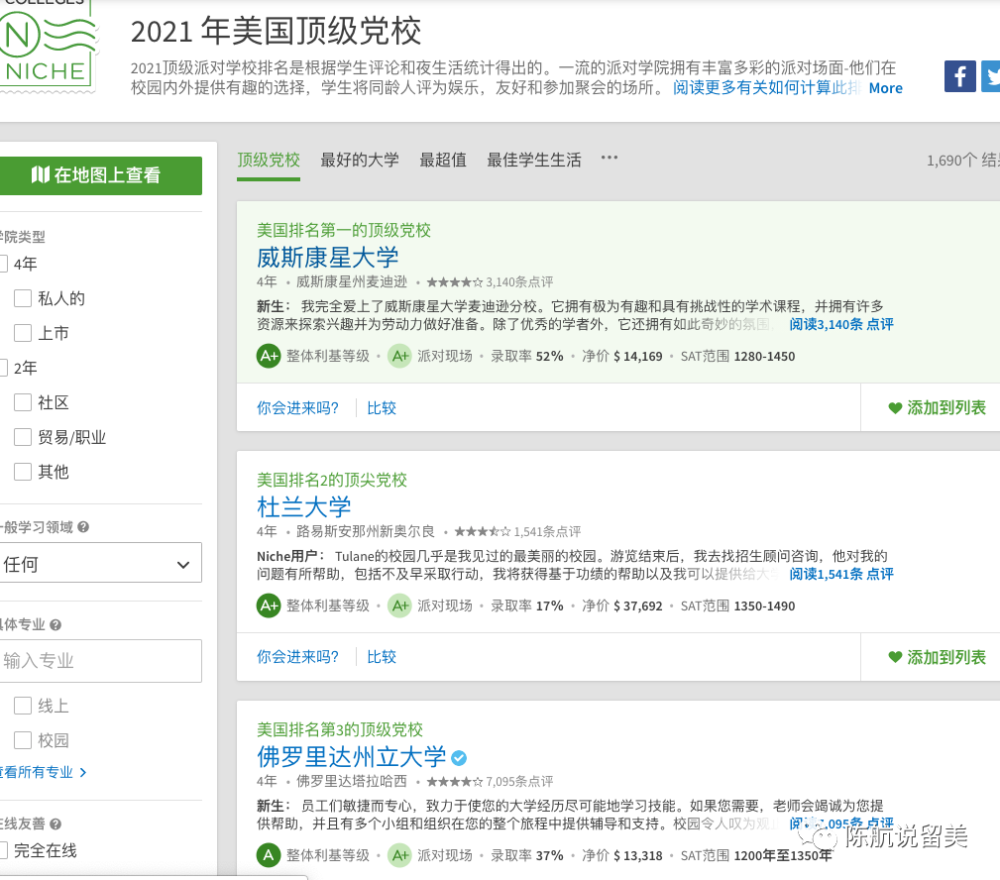Read 1,541 reviews link

[841, 574]
